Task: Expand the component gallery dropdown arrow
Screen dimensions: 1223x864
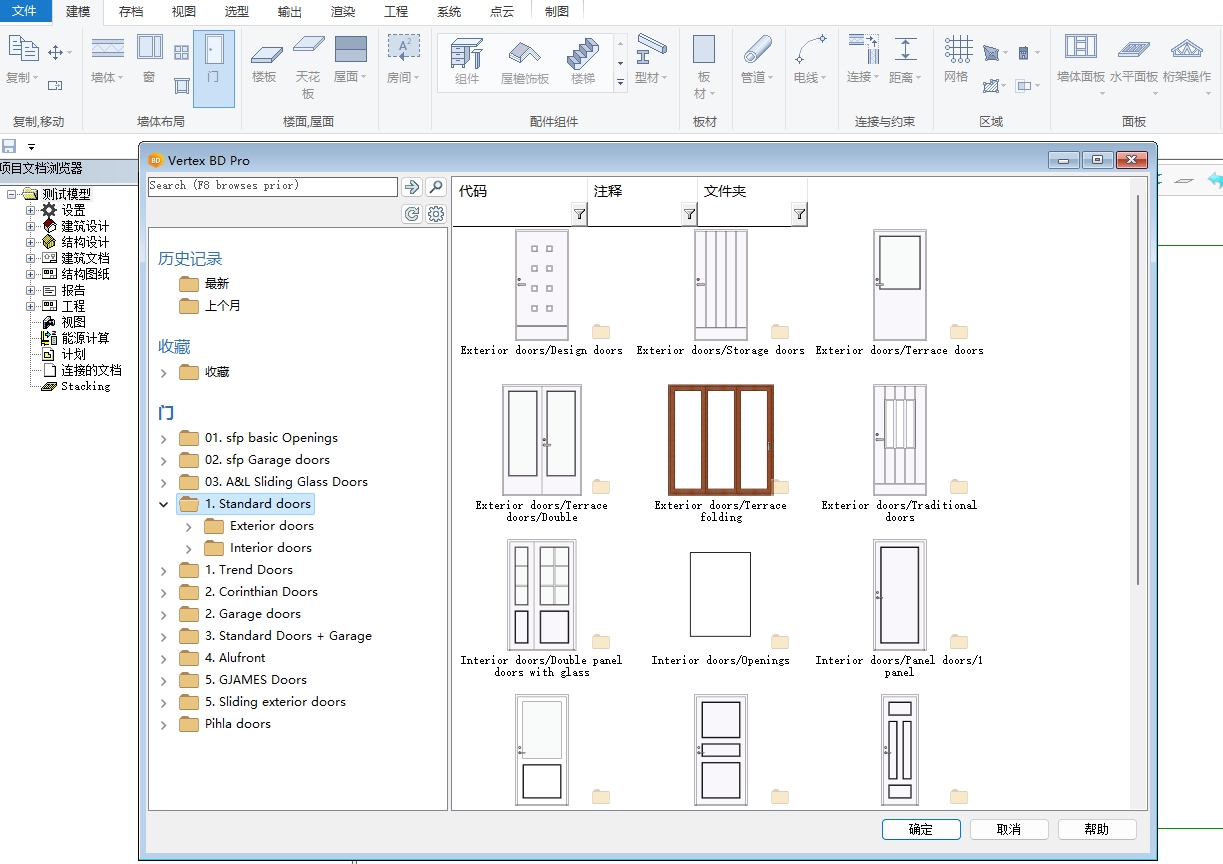Action: click(x=621, y=81)
